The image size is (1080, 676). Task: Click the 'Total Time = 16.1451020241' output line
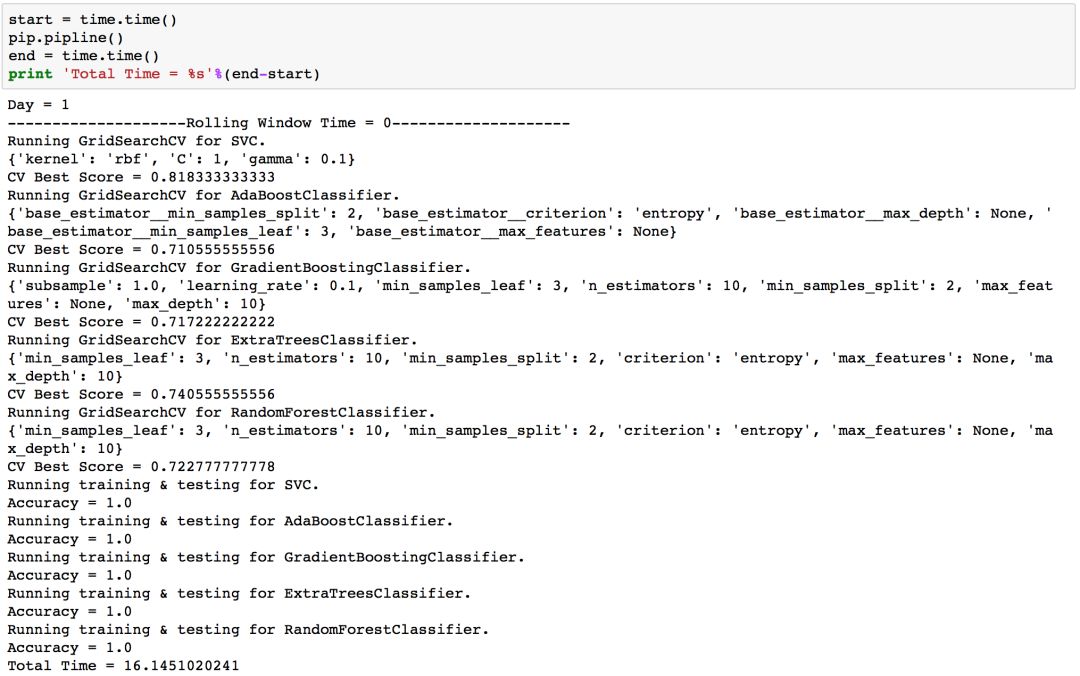(x=123, y=665)
